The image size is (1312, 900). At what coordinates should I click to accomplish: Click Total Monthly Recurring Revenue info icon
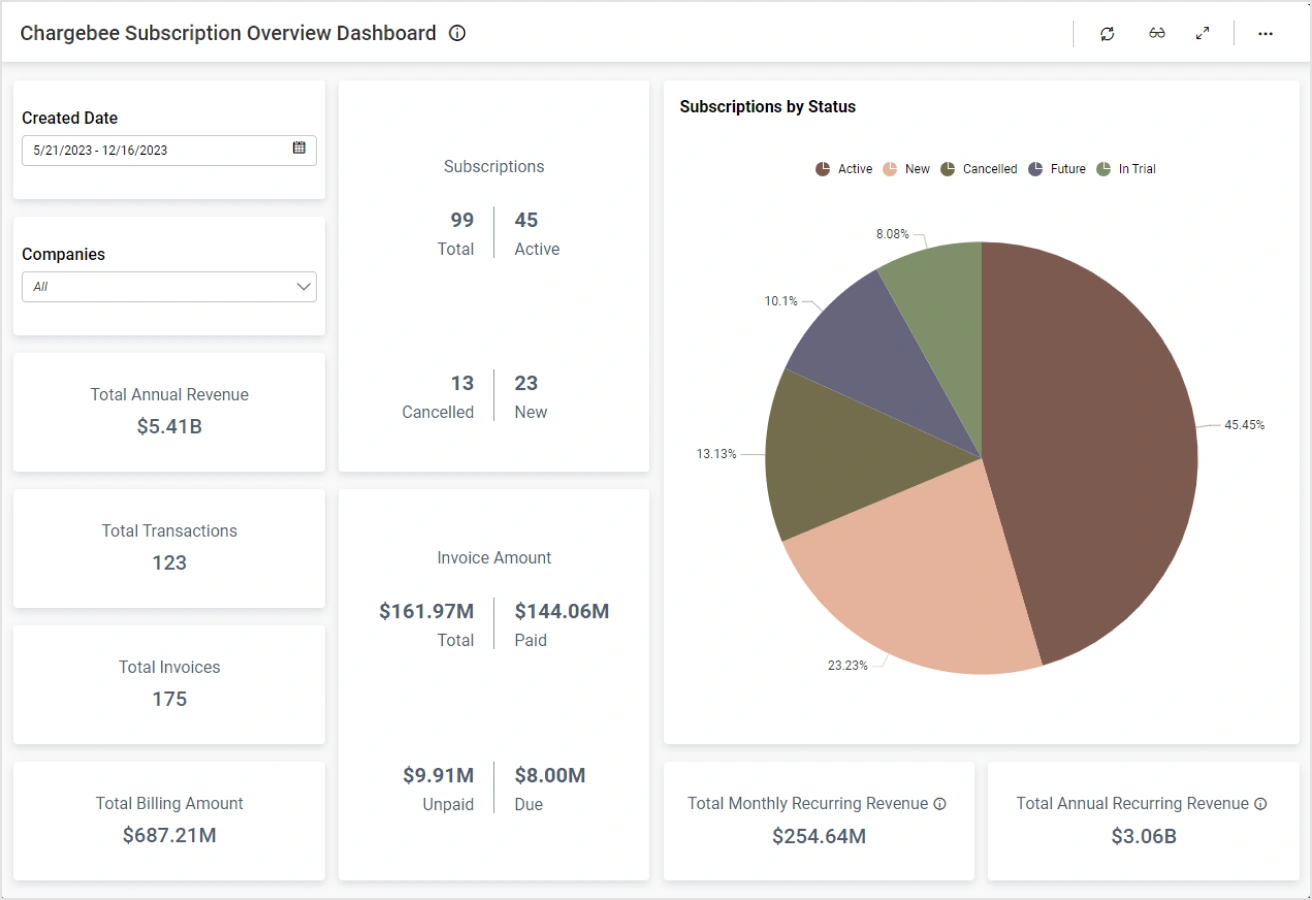tap(940, 804)
